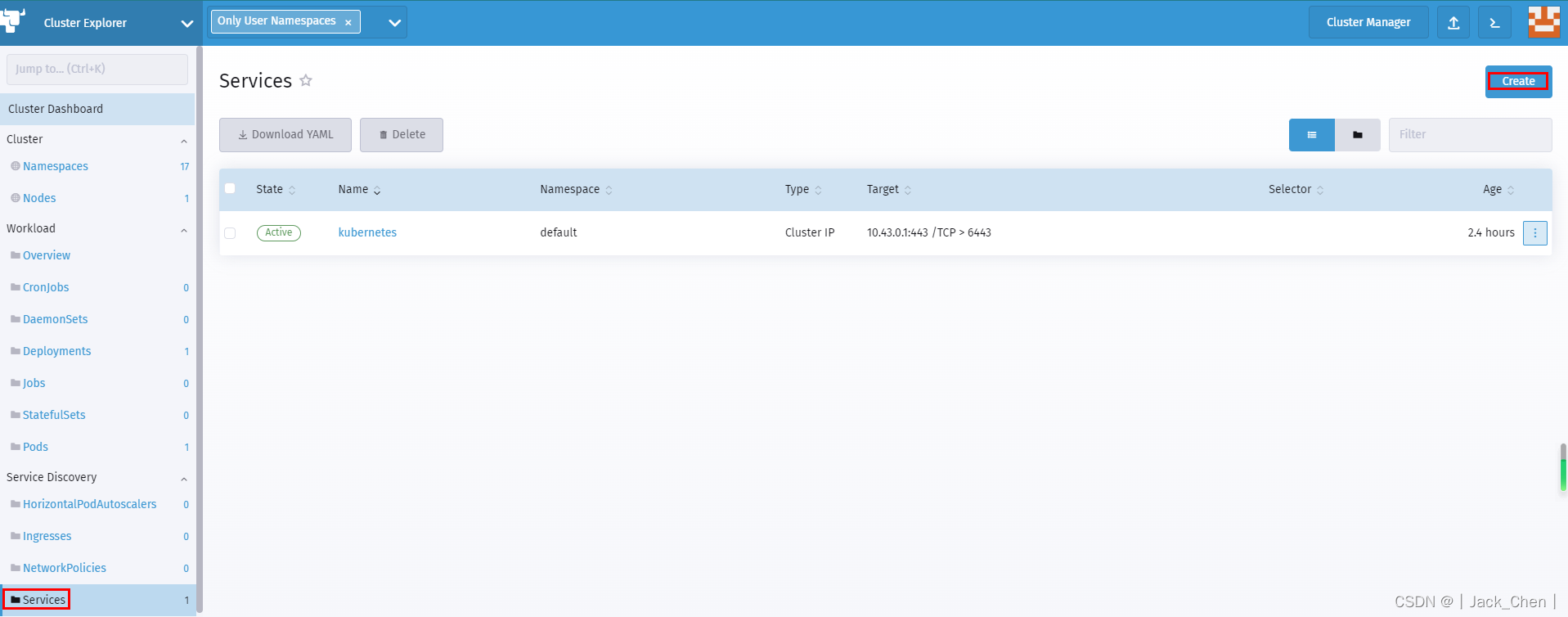Click the 2.4 hours age cell
The image size is (1568, 617).
click(1490, 233)
